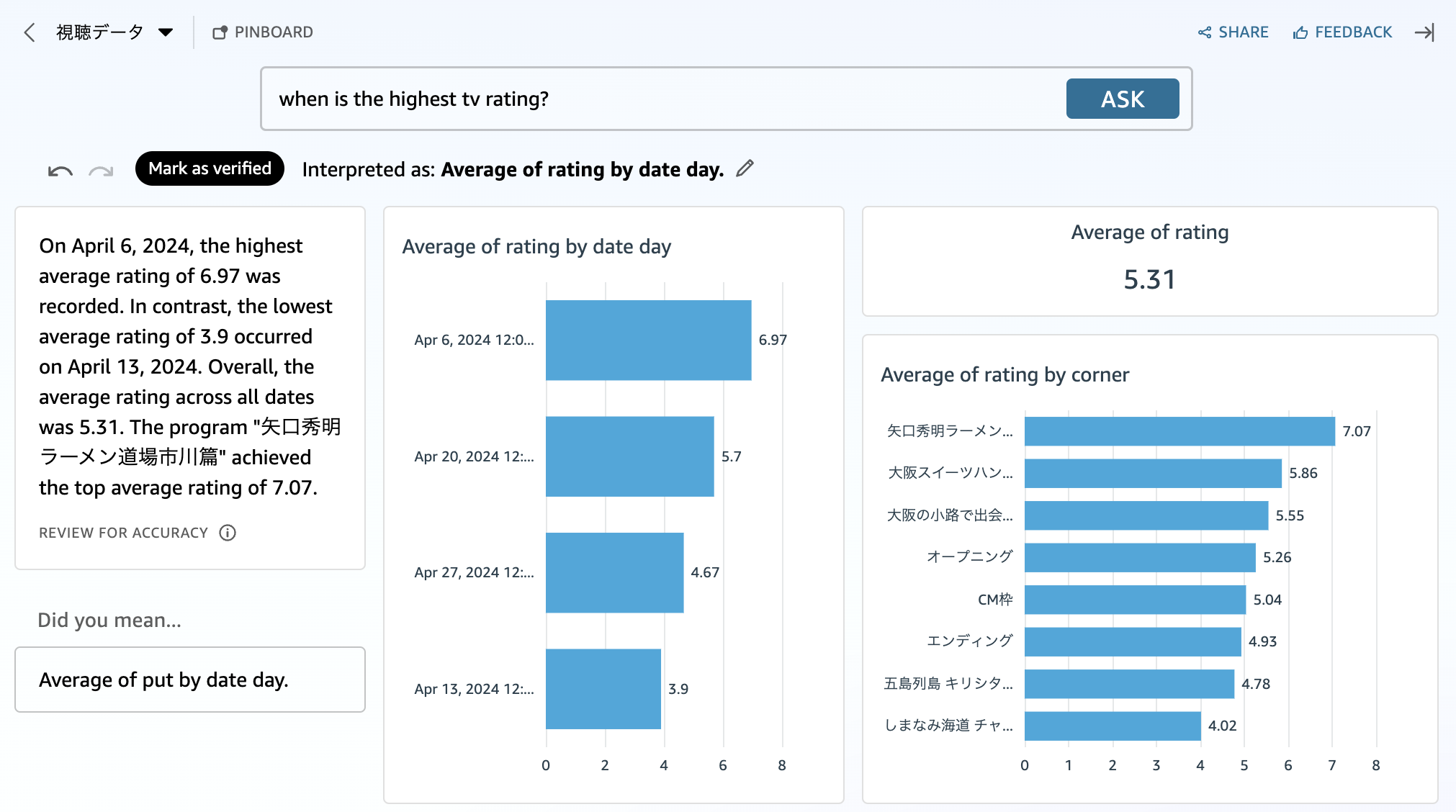This screenshot has width=1456, height=812.
Task: Click the Apr 20, 2024 bar showing 5.7
Action: pos(629,456)
